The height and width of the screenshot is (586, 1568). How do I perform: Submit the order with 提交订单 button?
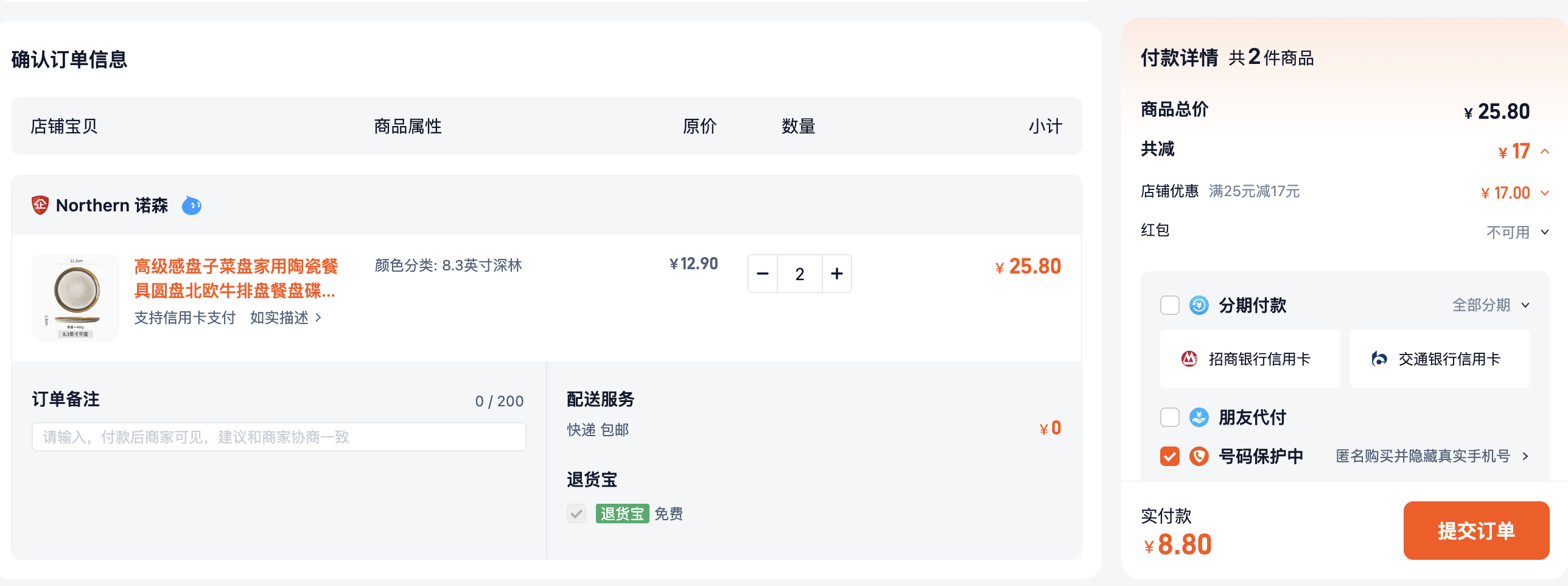(1476, 531)
